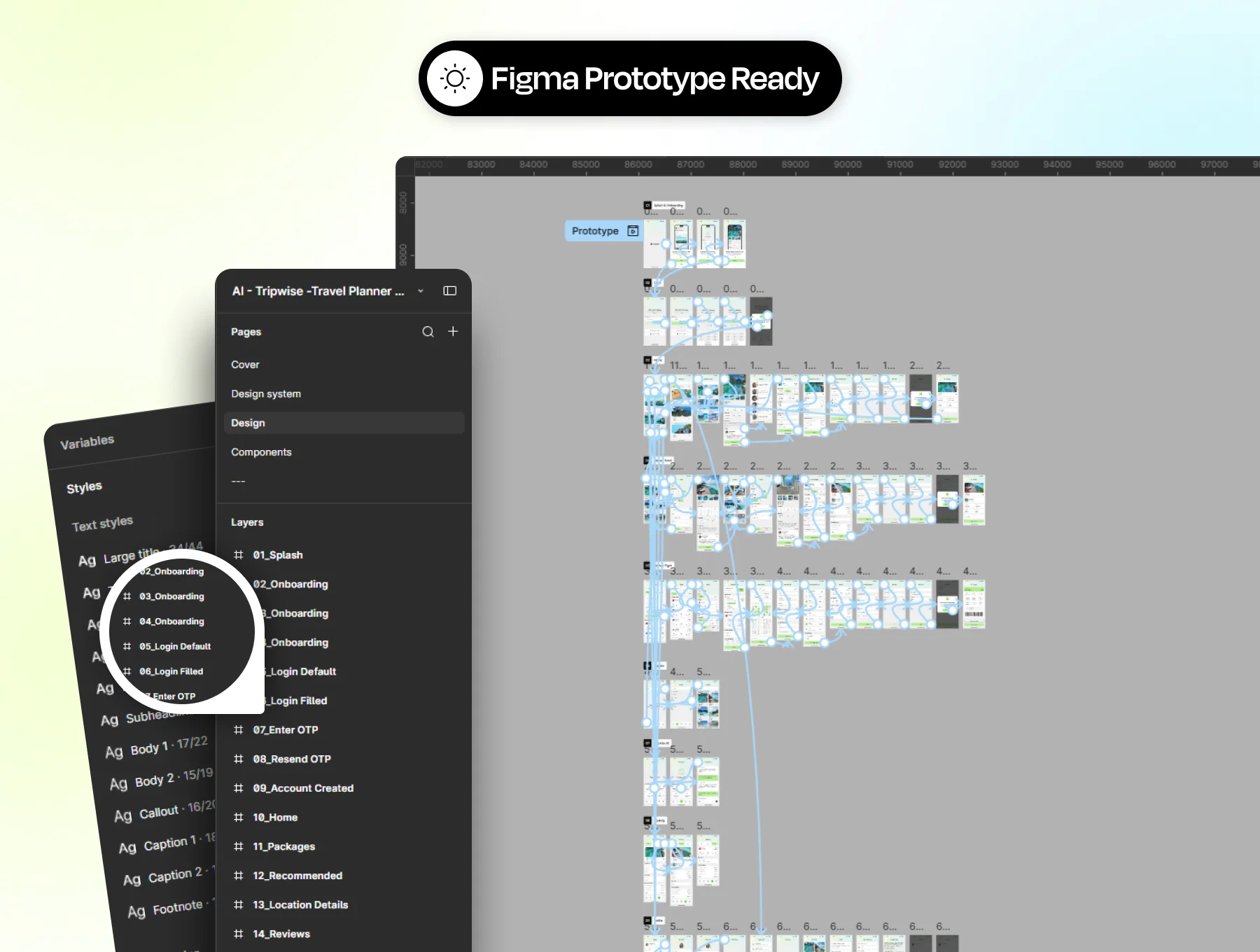Choose the Caption 2 text style
1260x952 pixels.
coord(182,874)
